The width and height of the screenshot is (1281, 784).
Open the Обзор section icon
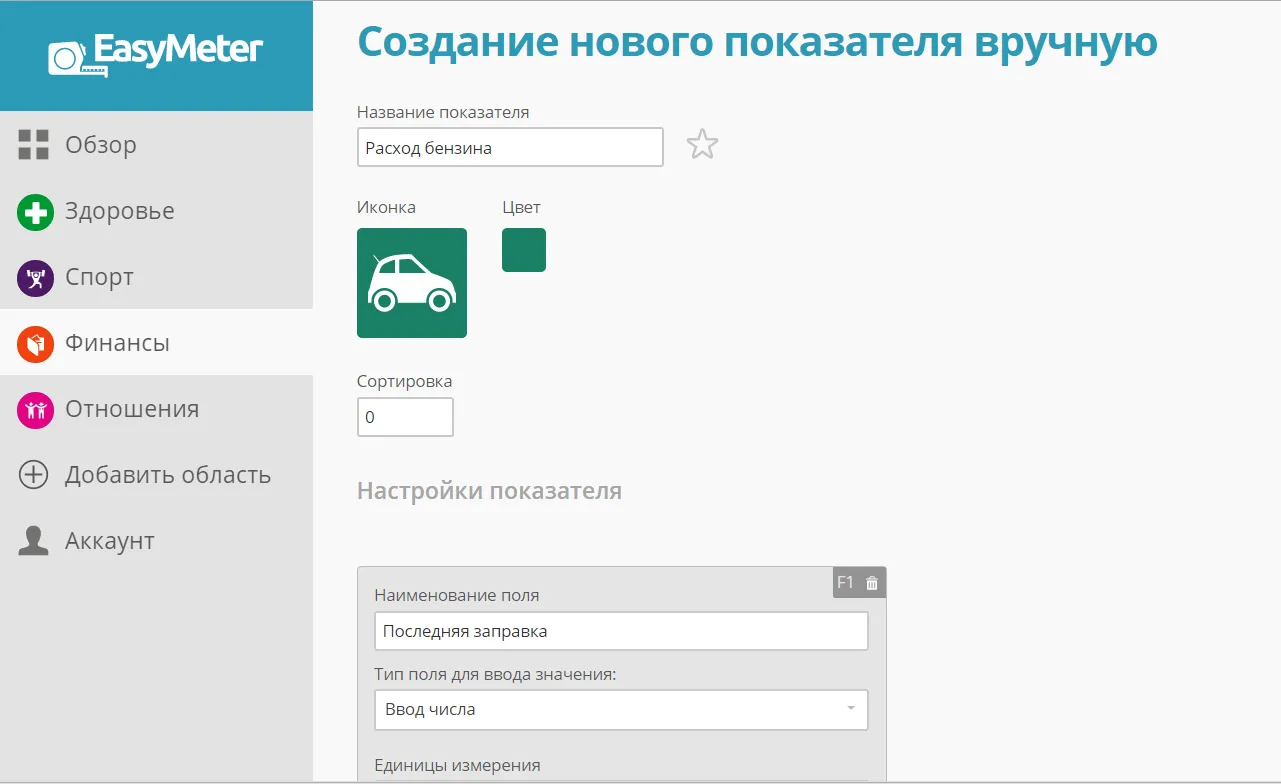pos(34,144)
